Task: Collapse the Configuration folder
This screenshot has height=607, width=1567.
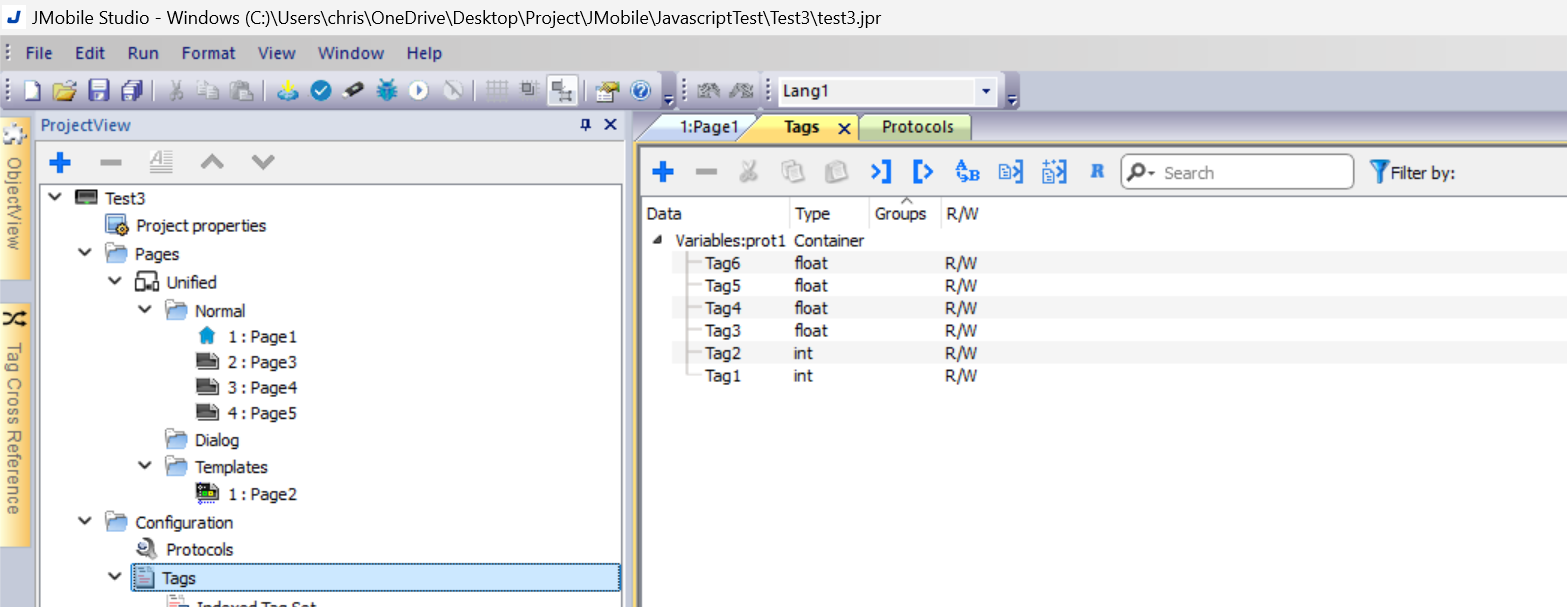Action: point(85,522)
